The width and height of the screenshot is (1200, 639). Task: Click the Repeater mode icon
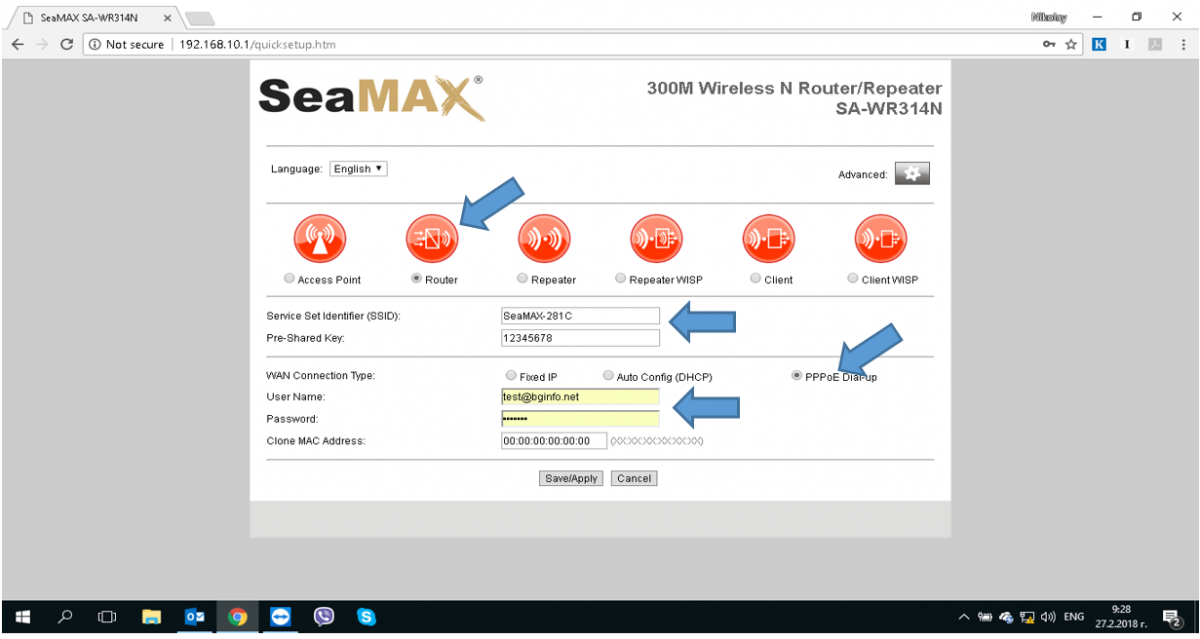543,239
